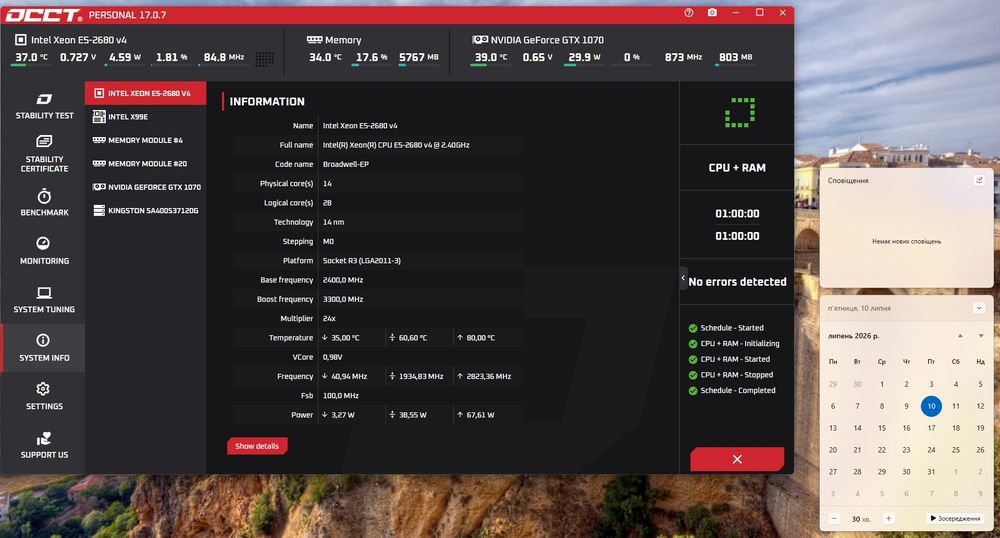
Task: Click the 'CPU + RAM - Started' log entry
Action: pyautogui.click(x=735, y=359)
